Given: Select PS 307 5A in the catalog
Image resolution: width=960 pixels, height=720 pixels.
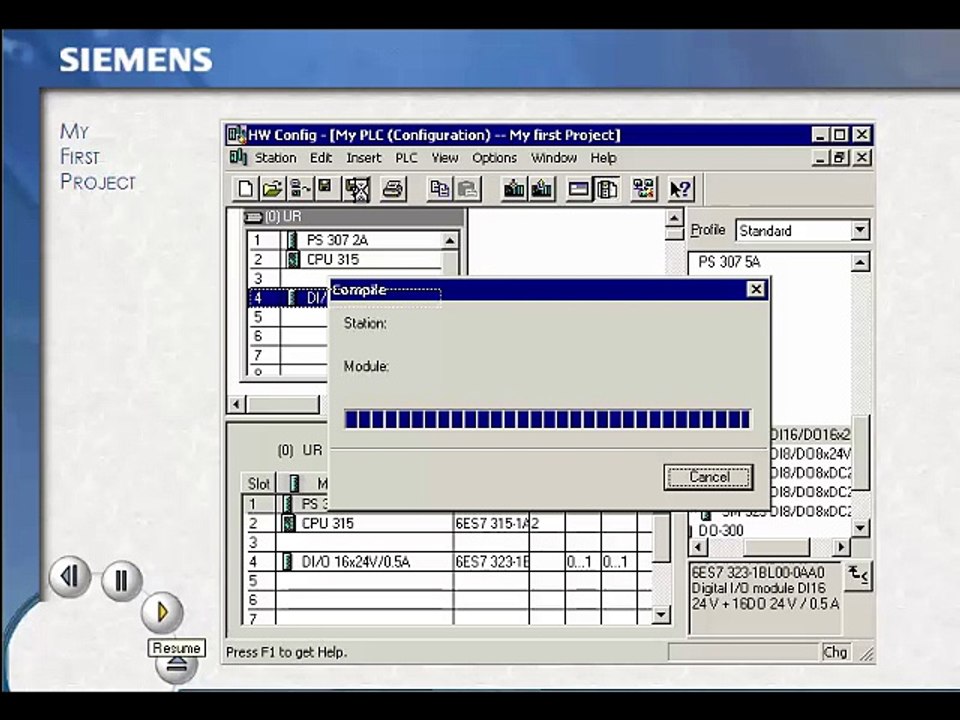Looking at the screenshot, I should pyautogui.click(x=729, y=262).
